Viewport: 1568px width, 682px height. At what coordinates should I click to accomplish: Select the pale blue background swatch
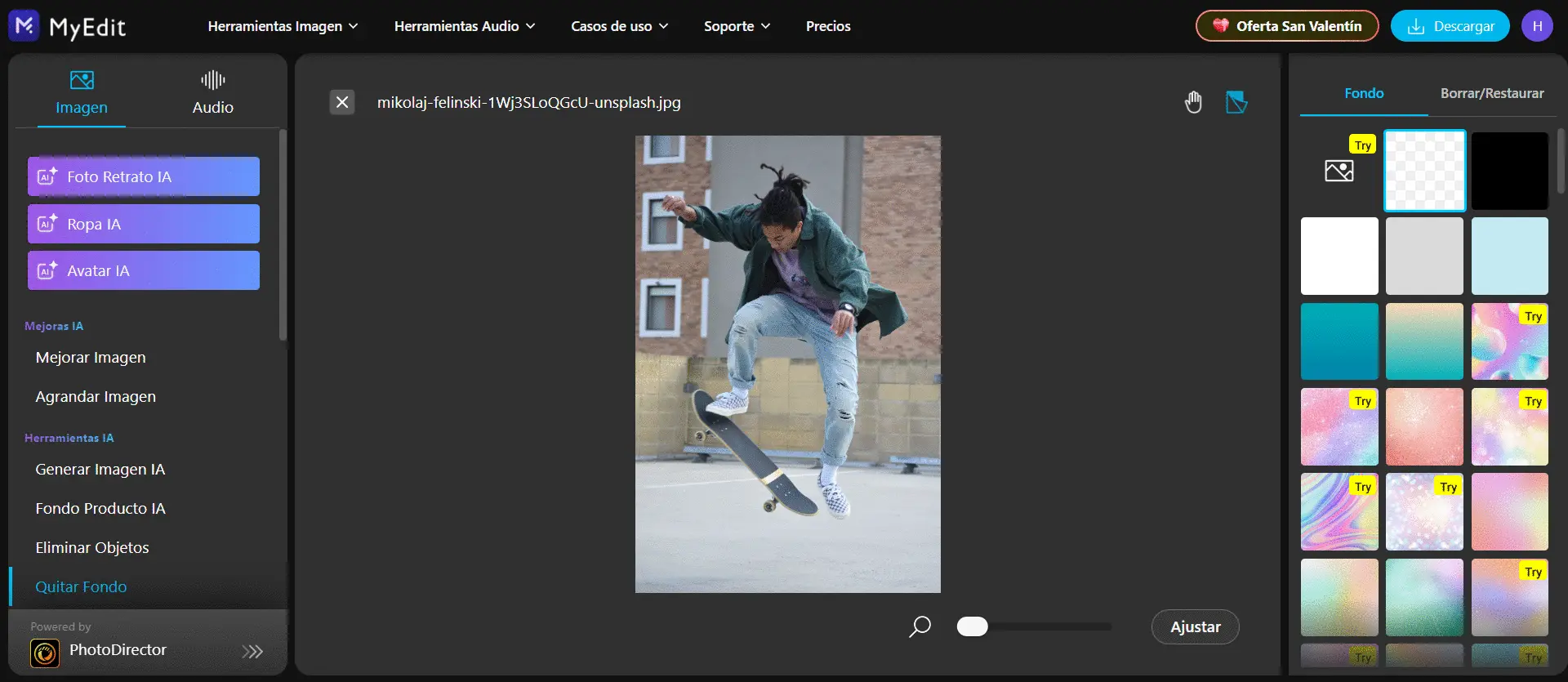tap(1510, 256)
